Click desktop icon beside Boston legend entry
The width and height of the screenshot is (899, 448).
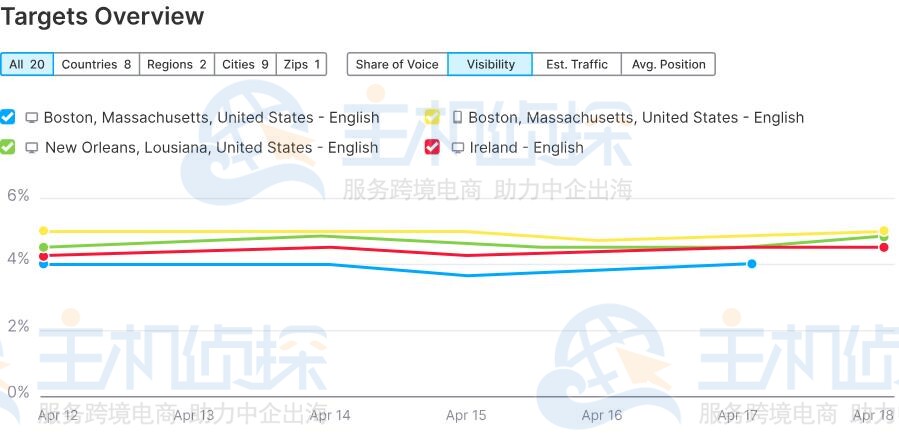click(32, 118)
